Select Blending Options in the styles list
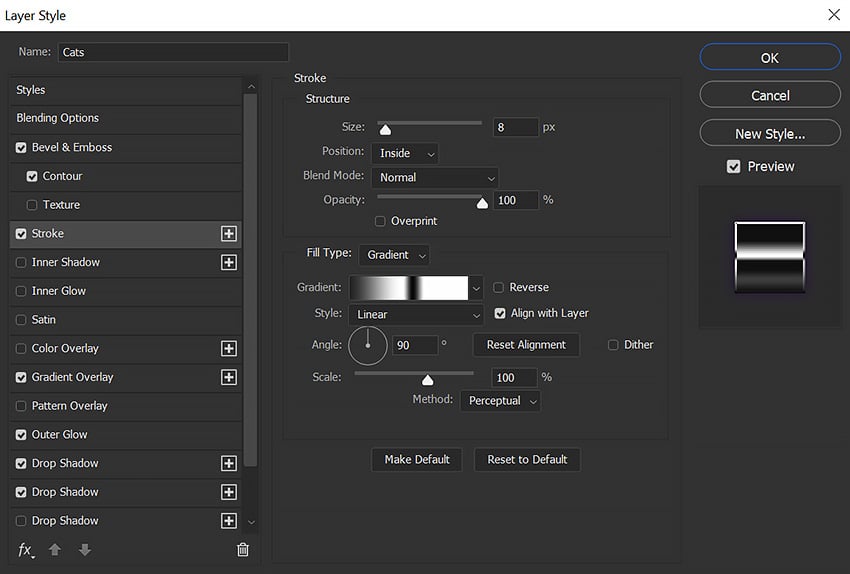Viewport: 850px width, 574px height. click(x=58, y=118)
